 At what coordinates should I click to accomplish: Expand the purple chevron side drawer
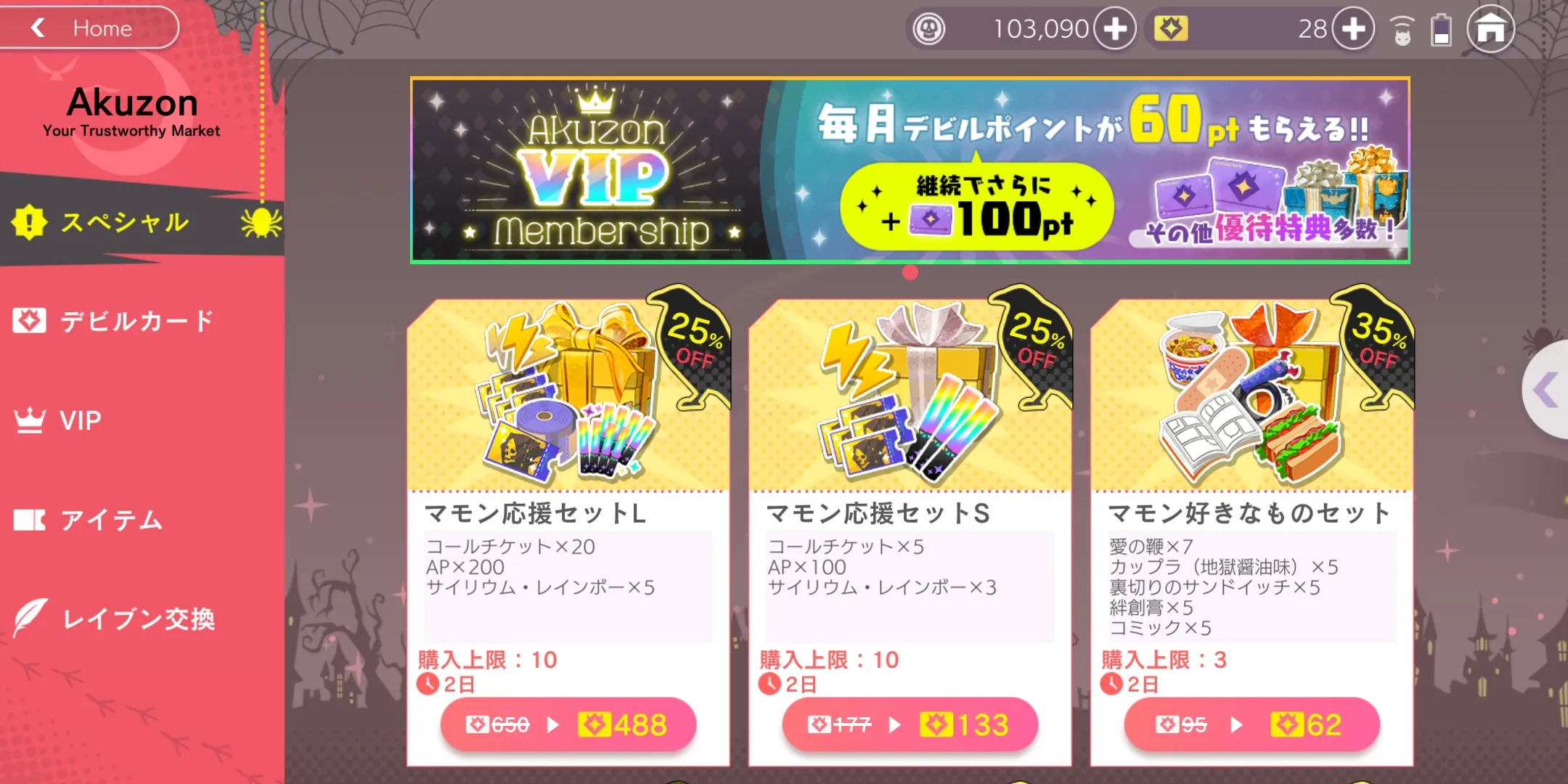pyautogui.click(x=1546, y=391)
